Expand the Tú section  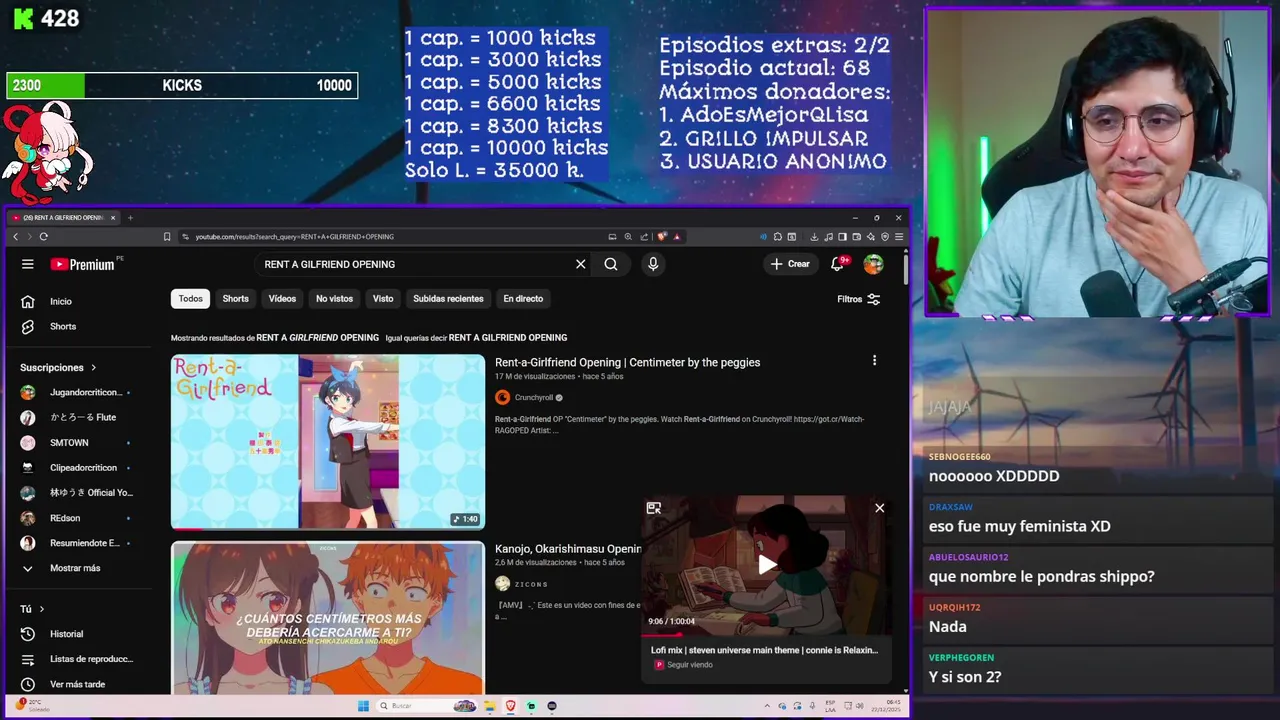[32, 609]
